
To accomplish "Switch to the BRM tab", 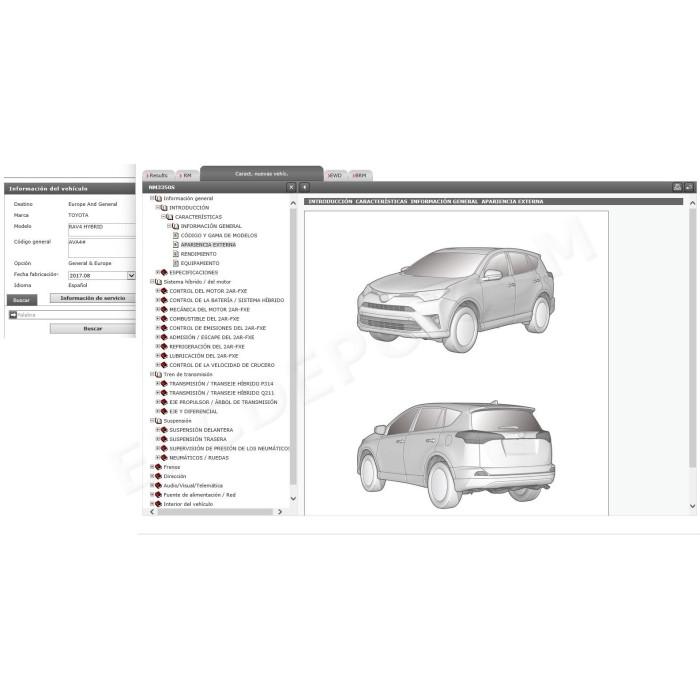I will tap(360, 175).
